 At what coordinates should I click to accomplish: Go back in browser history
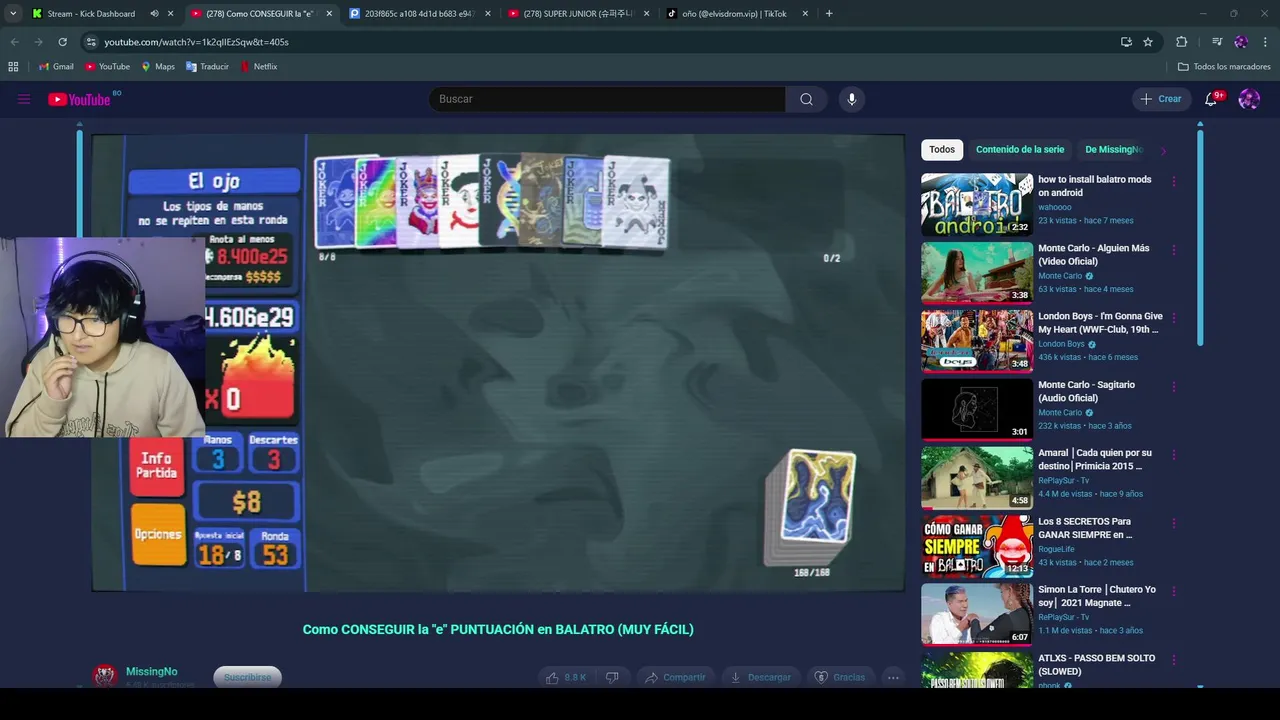pyautogui.click(x=14, y=42)
